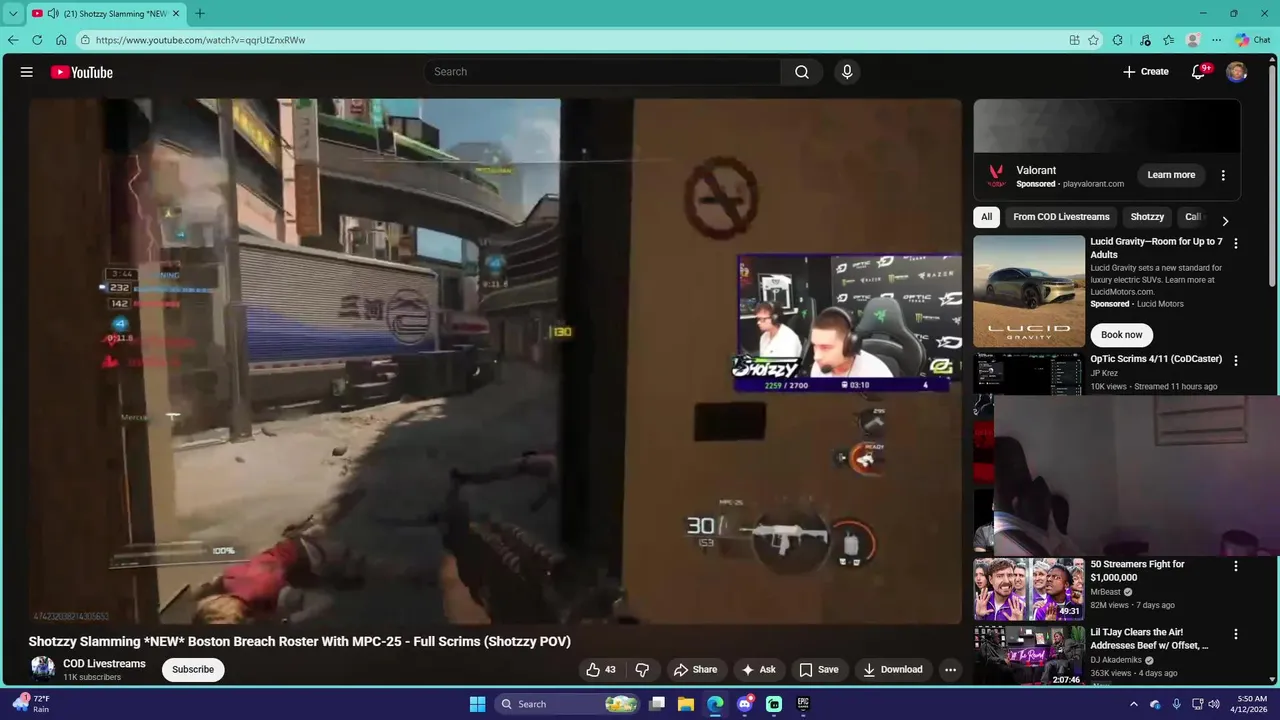The height and width of the screenshot is (720, 1280).
Task: Open OpTic Scrims 4/11 video title
Action: tap(1156, 360)
